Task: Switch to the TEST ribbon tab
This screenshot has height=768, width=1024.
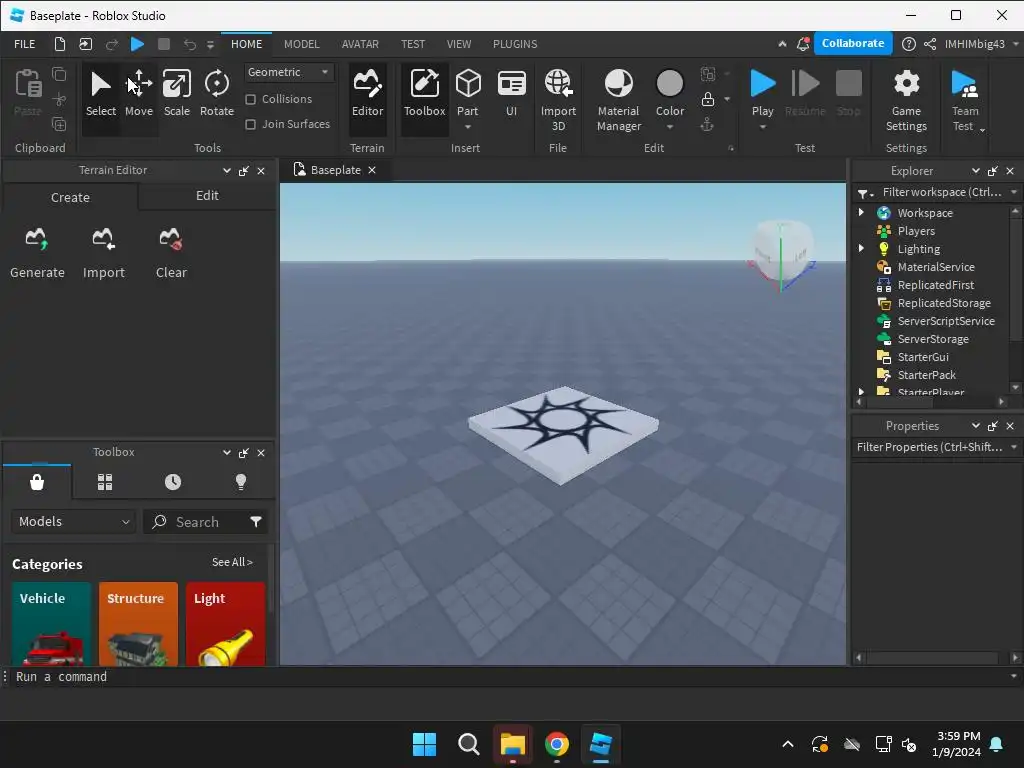Action: pyautogui.click(x=413, y=44)
